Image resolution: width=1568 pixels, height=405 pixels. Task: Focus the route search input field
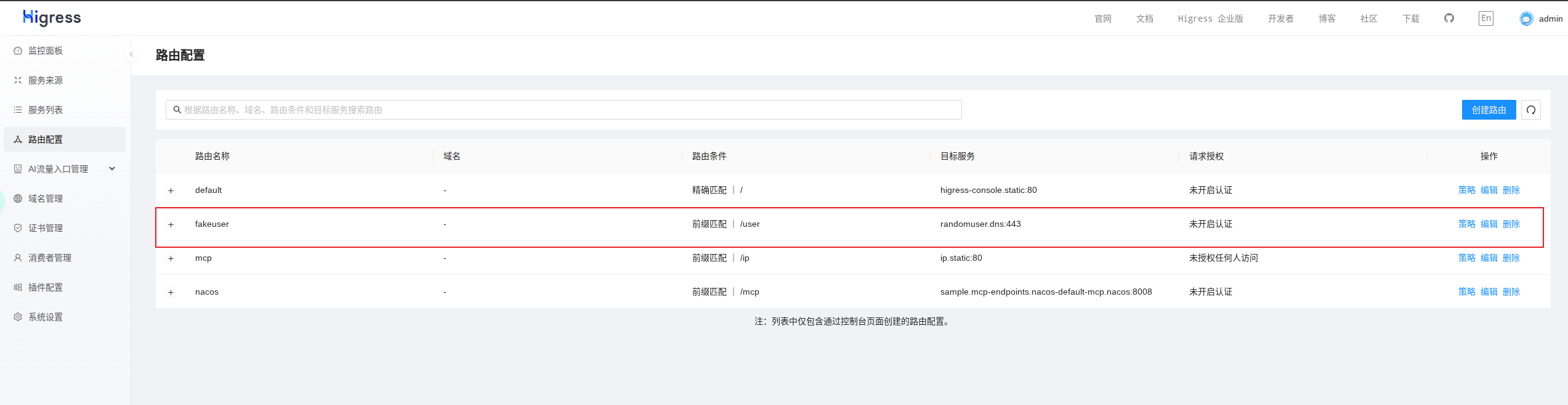[x=564, y=110]
